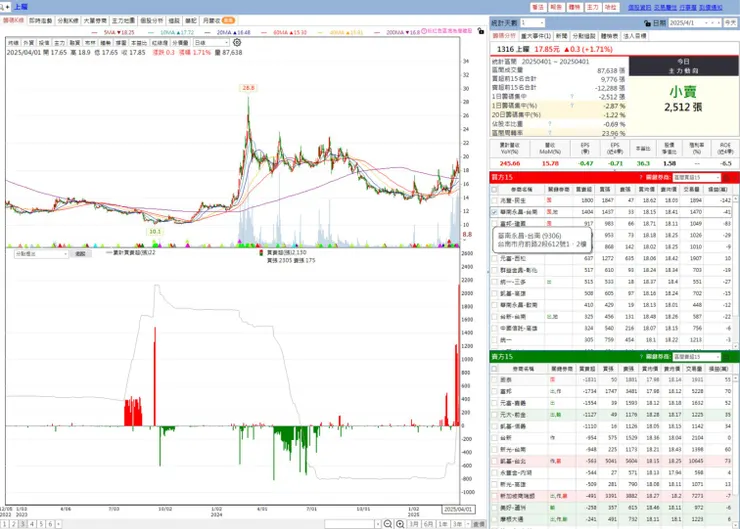This screenshot has height=529, width=740.
Task: Switch to the 主力地圖 tab
Action: (x=123, y=21)
